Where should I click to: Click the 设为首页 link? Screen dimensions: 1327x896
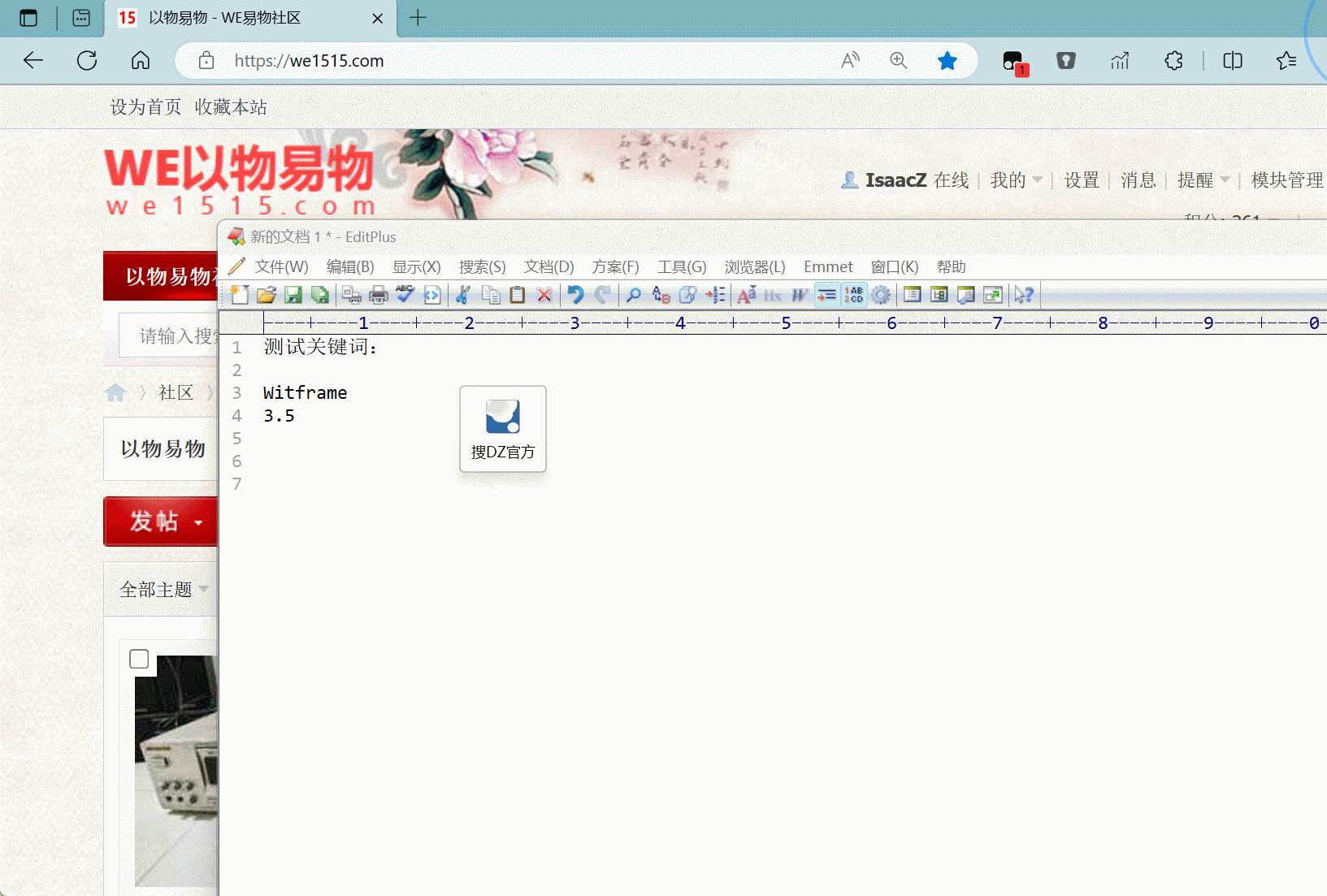(145, 107)
